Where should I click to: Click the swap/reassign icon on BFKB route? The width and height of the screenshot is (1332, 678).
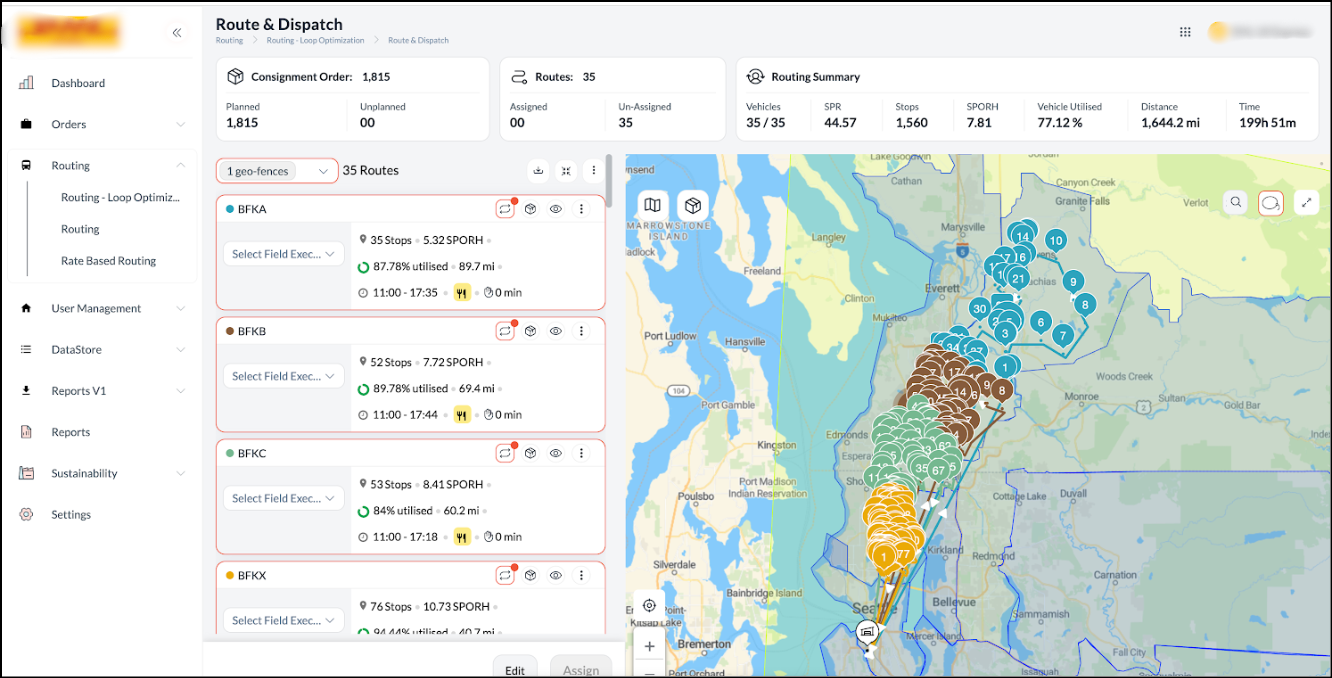[505, 331]
